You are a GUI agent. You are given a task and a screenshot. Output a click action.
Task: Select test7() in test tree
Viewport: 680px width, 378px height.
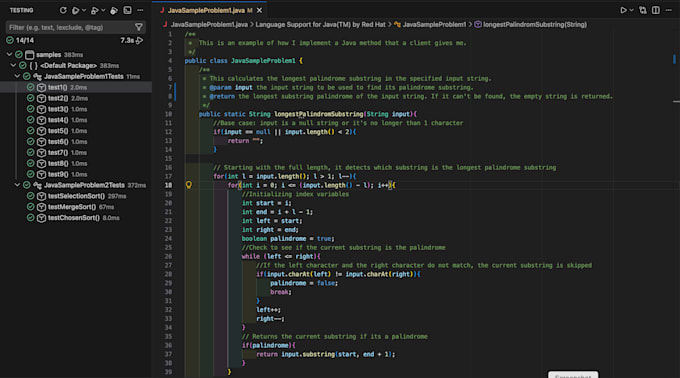click(76, 152)
